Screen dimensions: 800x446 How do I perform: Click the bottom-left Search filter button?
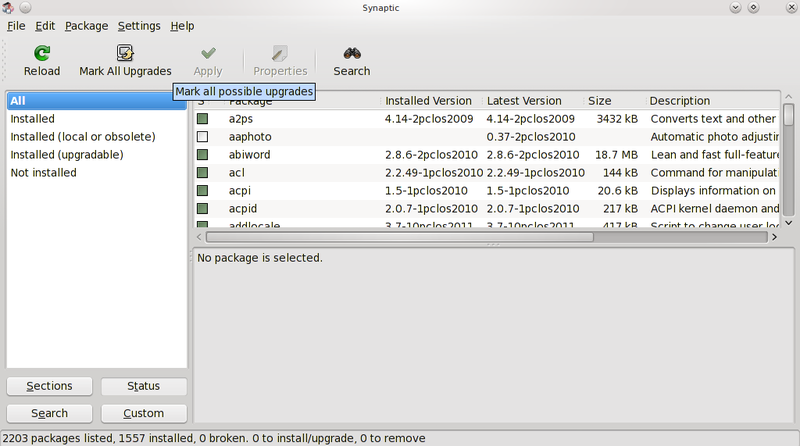[49, 413]
